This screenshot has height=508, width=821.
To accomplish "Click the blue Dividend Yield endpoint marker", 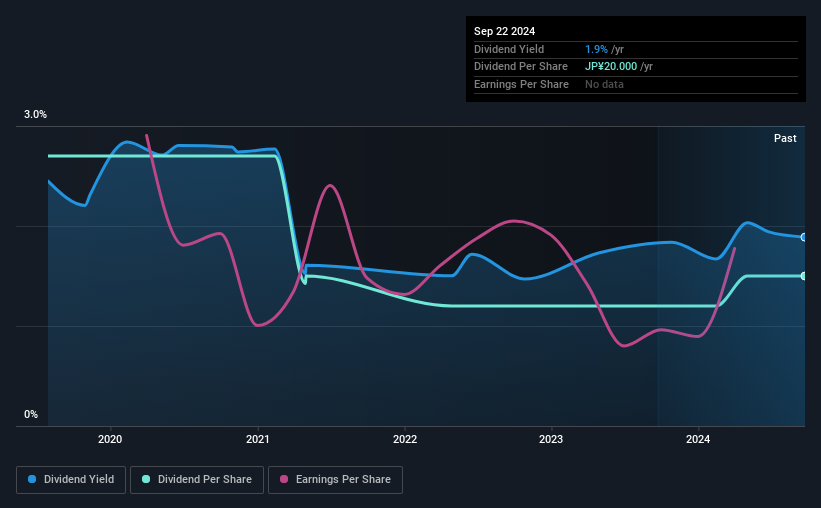I will tap(804, 237).
